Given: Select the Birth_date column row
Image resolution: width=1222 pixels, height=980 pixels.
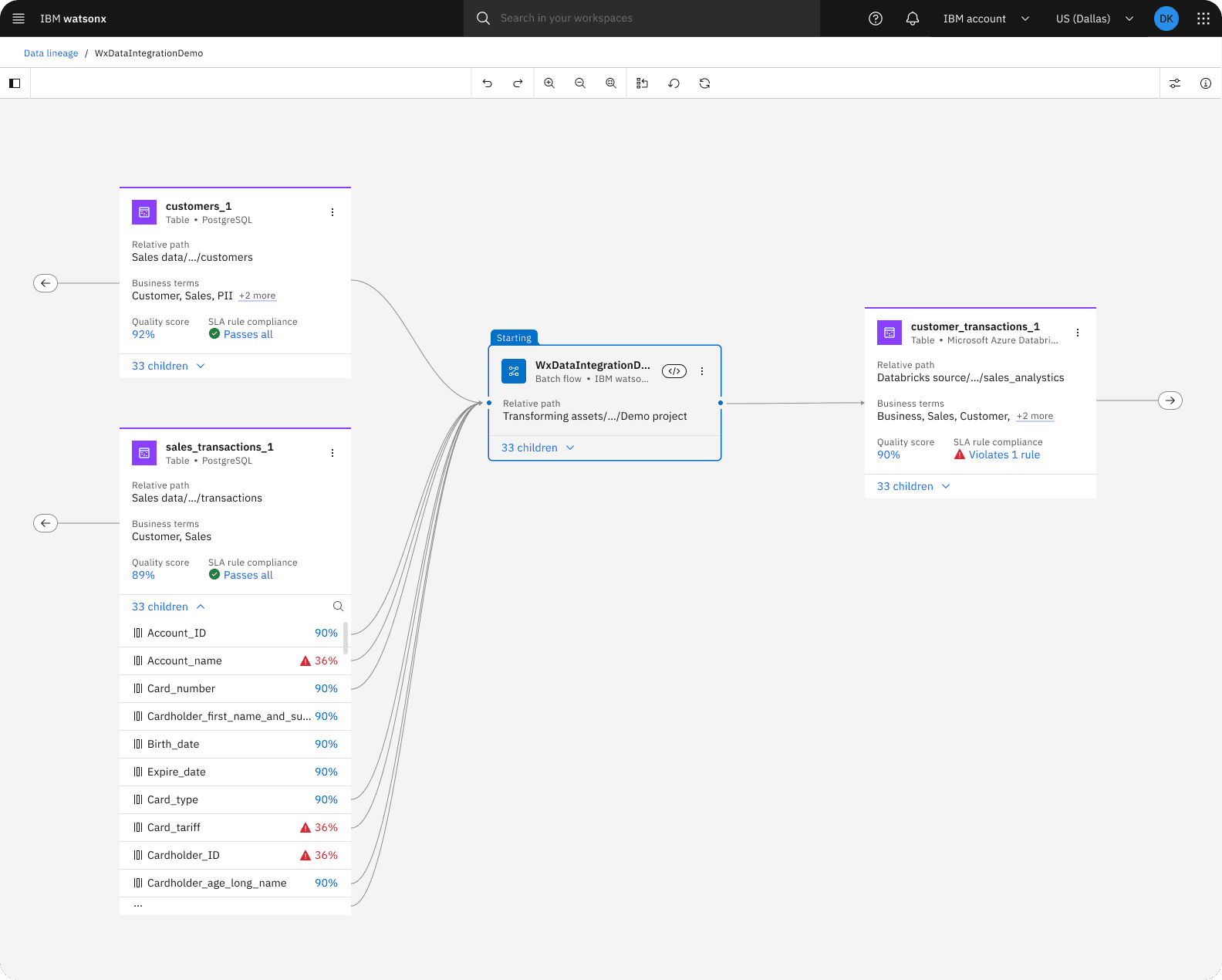Looking at the screenshot, I should 235,744.
